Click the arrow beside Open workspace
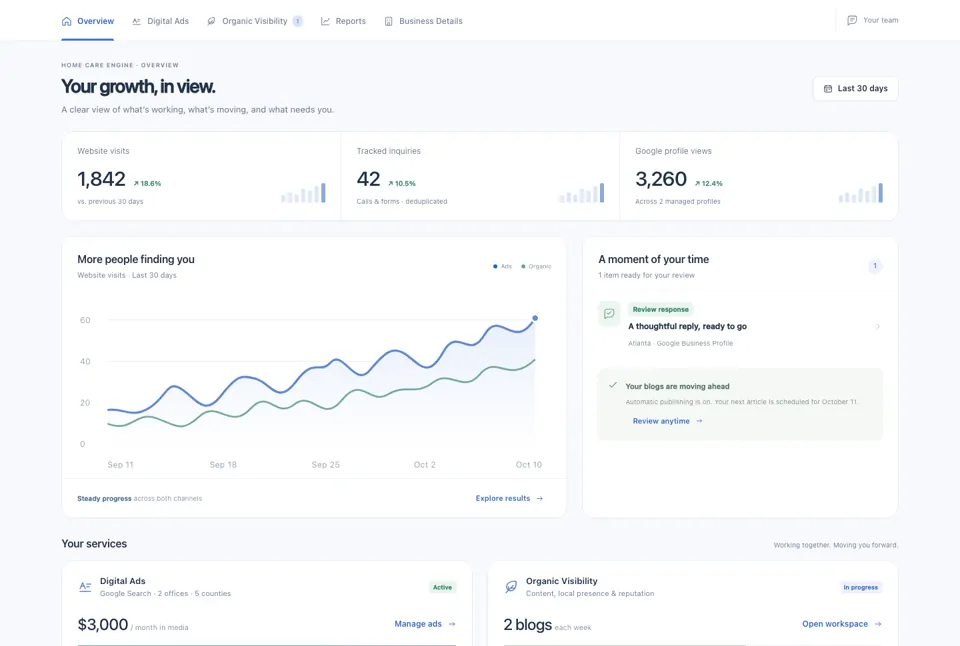The width and height of the screenshot is (960, 646). click(878, 624)
